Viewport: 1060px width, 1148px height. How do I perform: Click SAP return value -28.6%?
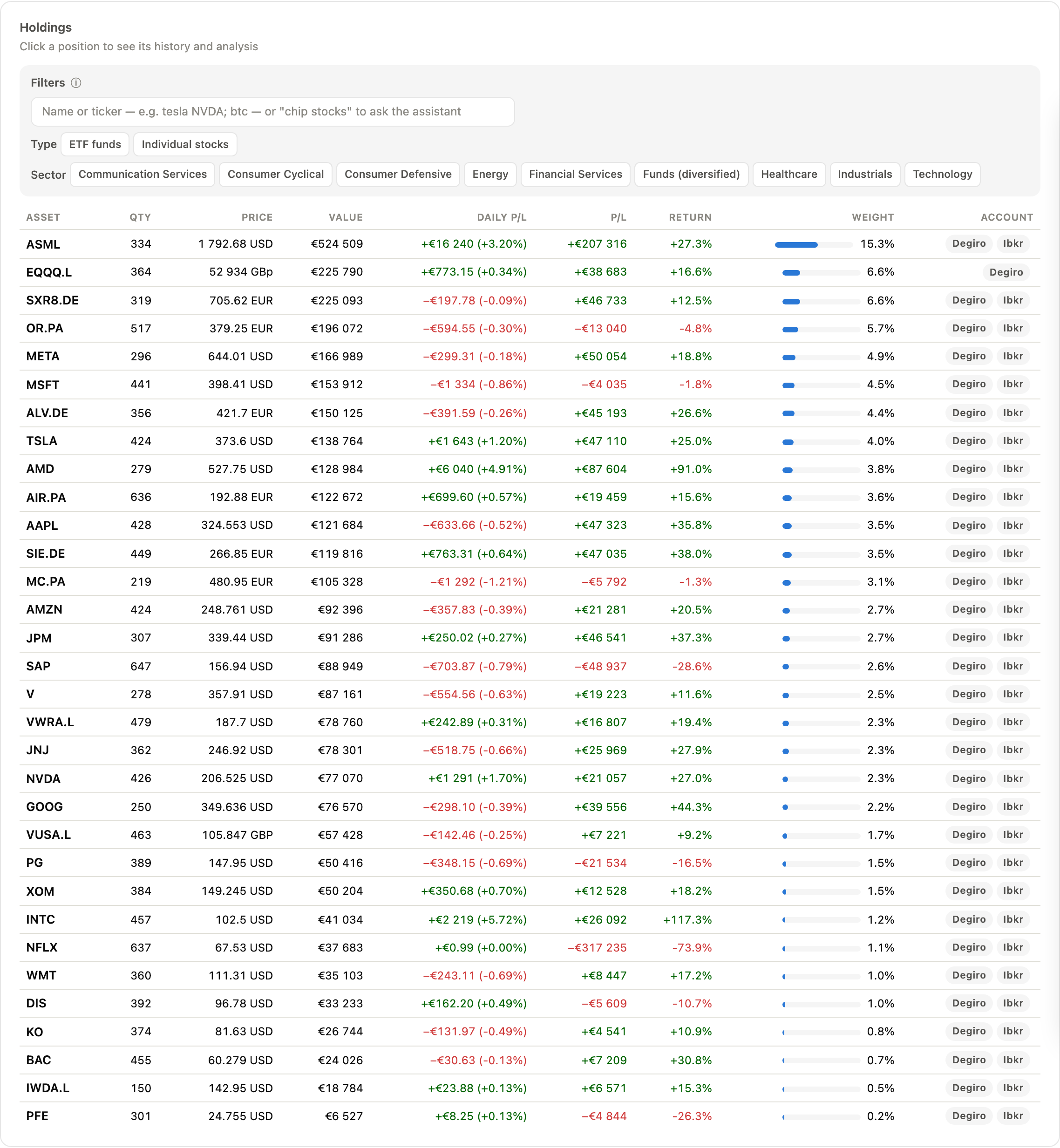pos(692,666)
